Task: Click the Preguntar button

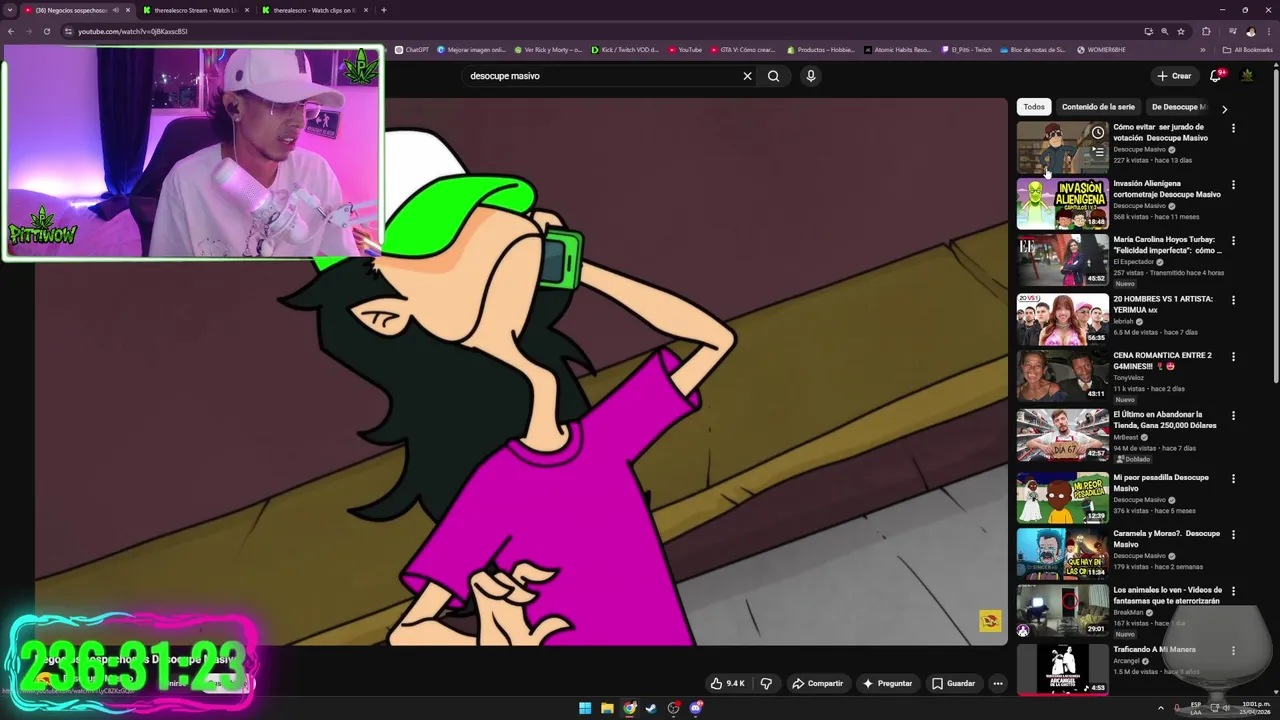Action: coord(887,684)
